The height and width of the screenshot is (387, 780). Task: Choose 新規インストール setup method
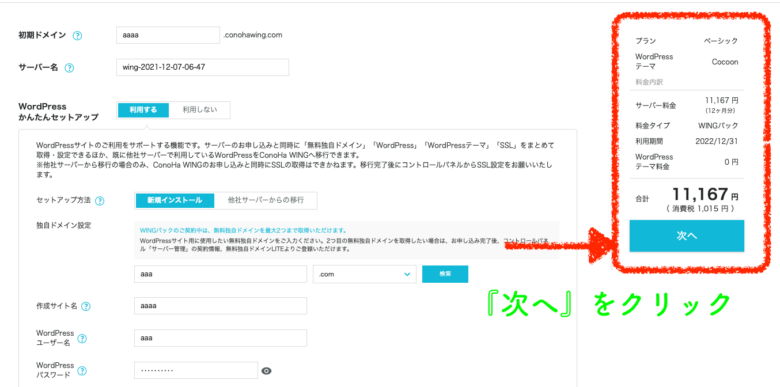pyautogui.click(x=175, y=200)
